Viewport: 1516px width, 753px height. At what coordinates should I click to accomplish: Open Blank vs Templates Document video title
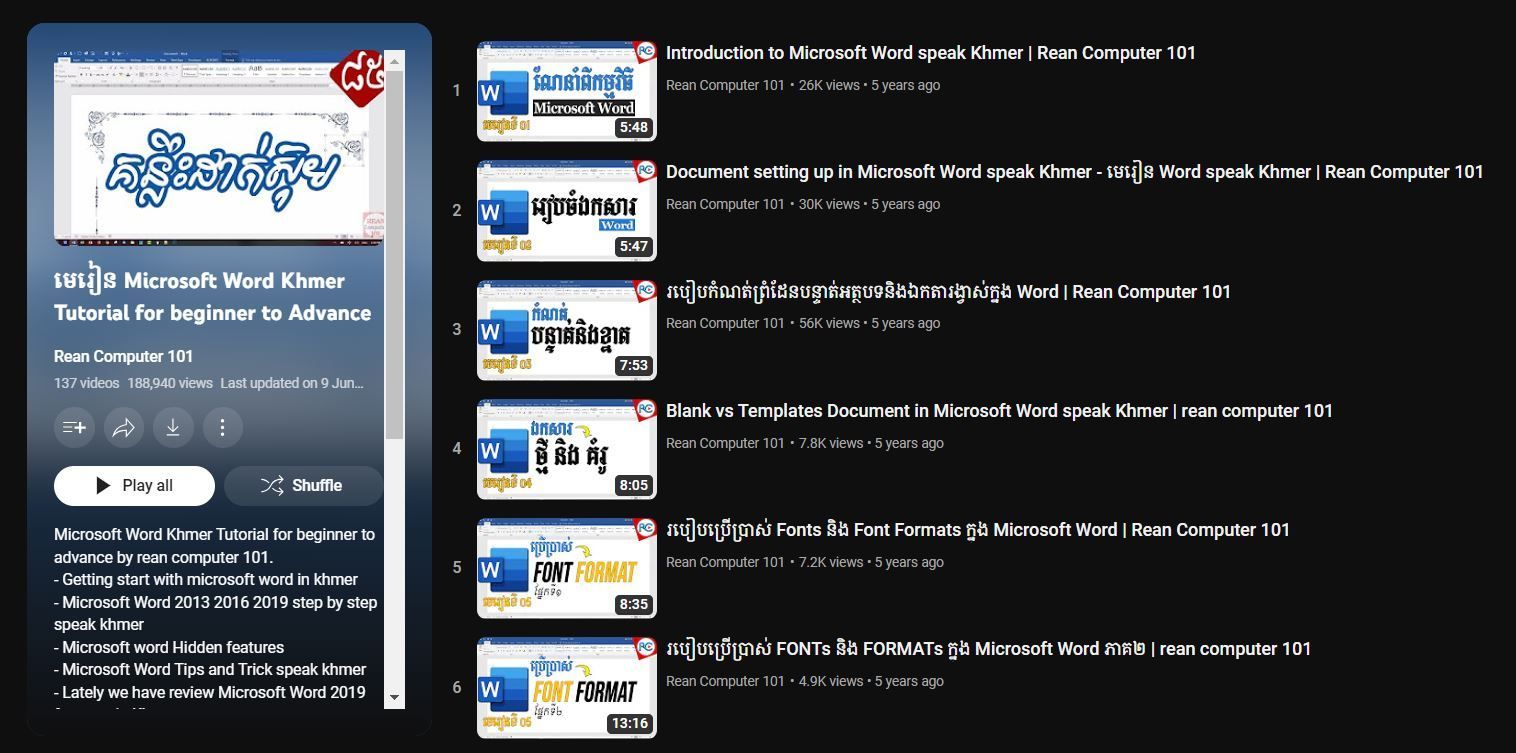(998, 411)
